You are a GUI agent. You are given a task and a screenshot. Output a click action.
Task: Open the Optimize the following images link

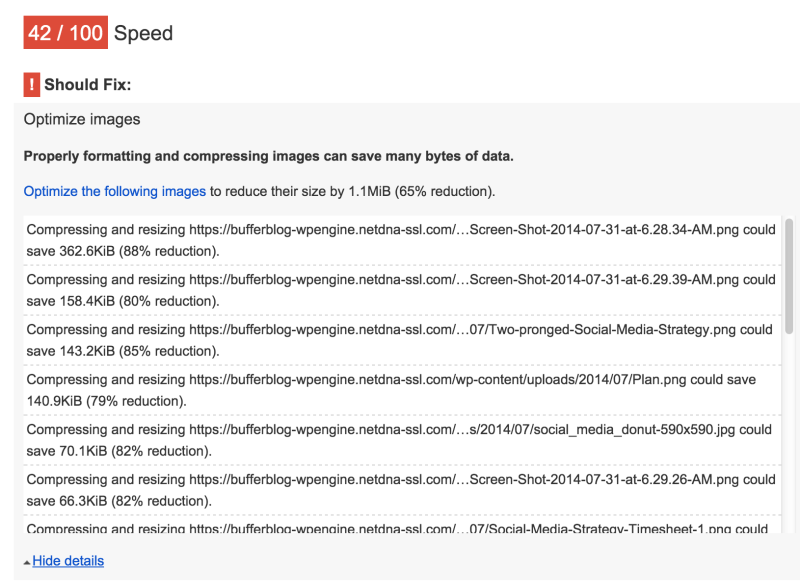pyautogui.click(x=115, y=191)
